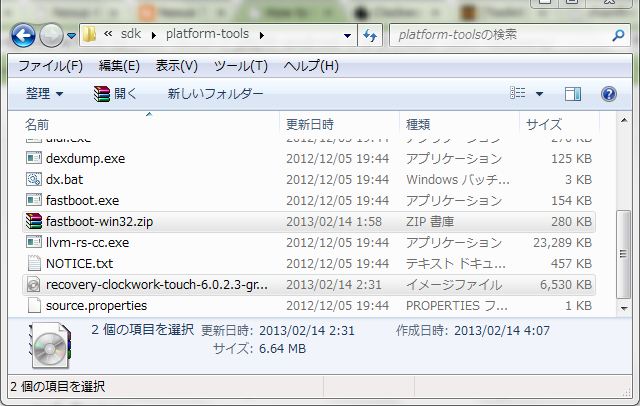
Task: Open the ファイル(F) menu
Action: 51,66
